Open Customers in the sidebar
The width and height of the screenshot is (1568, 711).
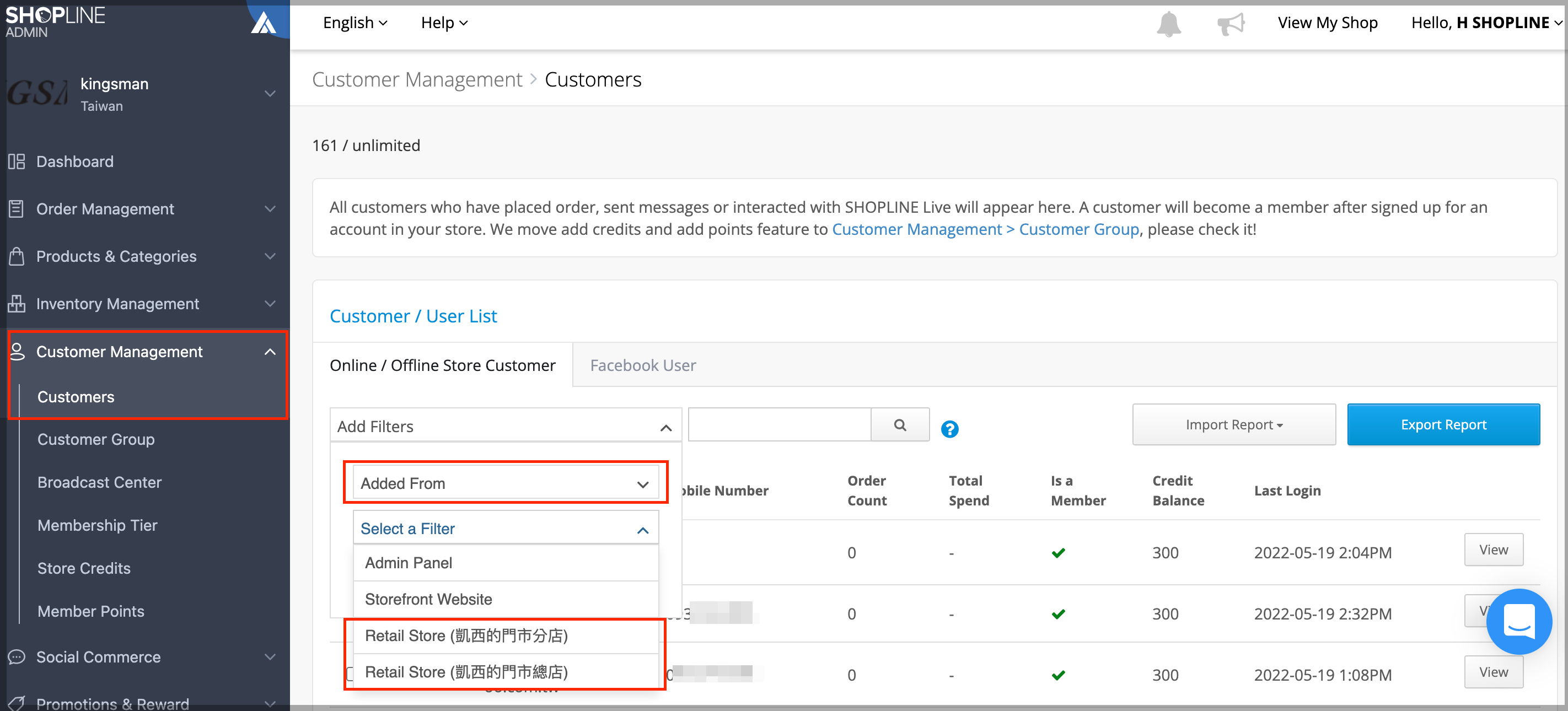coord(76,396)
